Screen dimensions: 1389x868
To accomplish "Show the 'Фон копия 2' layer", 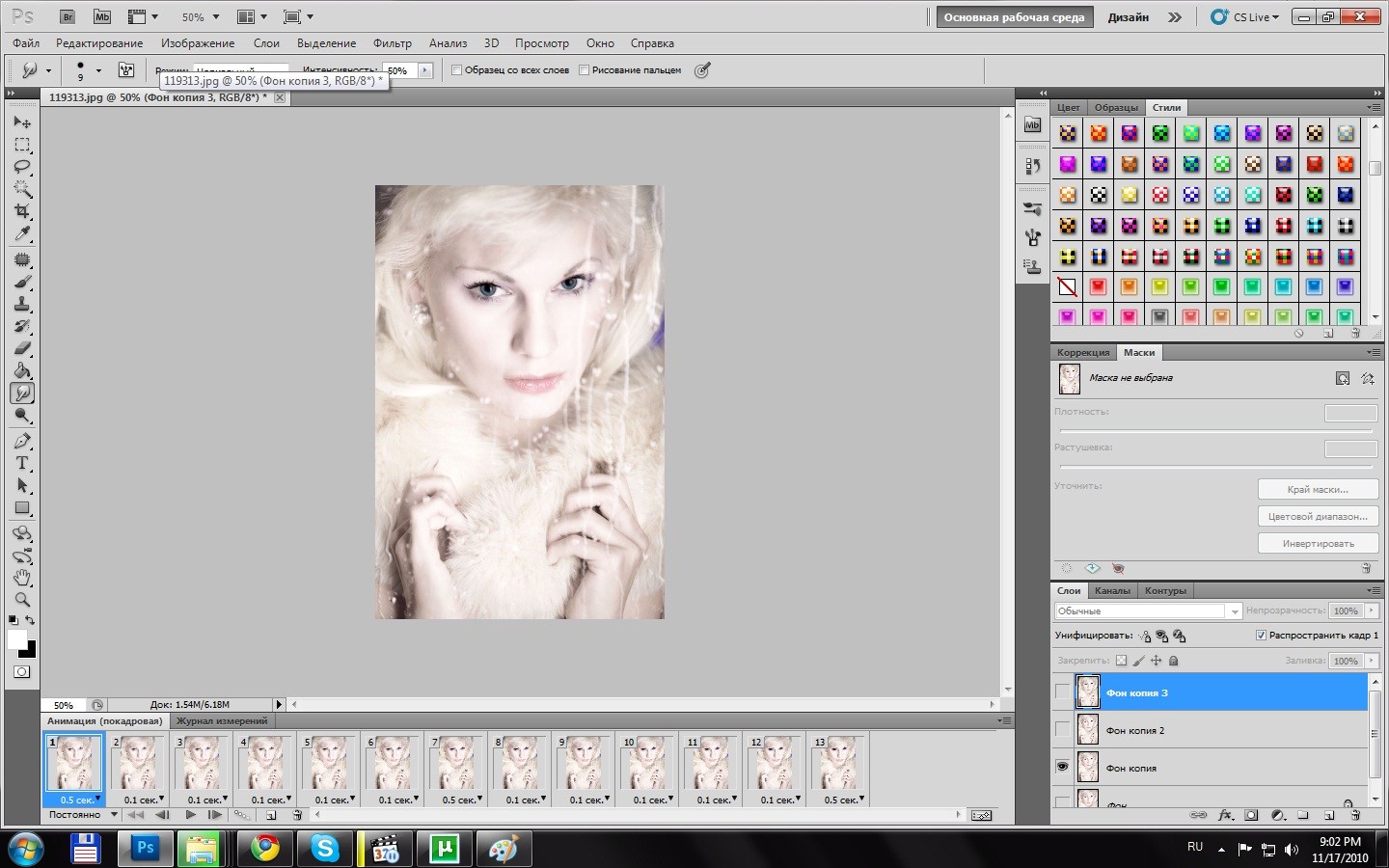I will pyautogui.click(x=1062, y=729).
